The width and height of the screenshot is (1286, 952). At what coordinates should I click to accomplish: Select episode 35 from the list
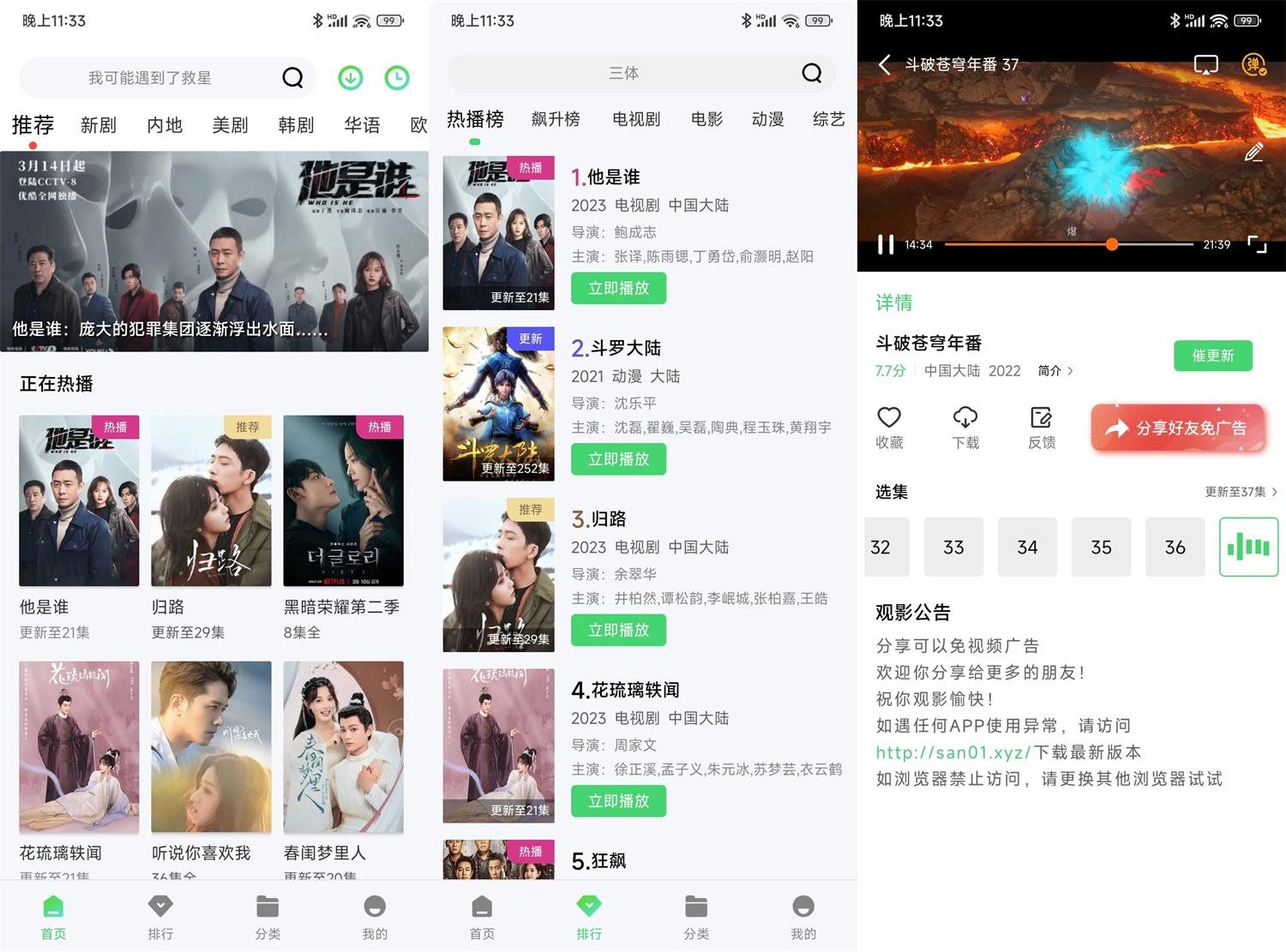coord(1101,547)
